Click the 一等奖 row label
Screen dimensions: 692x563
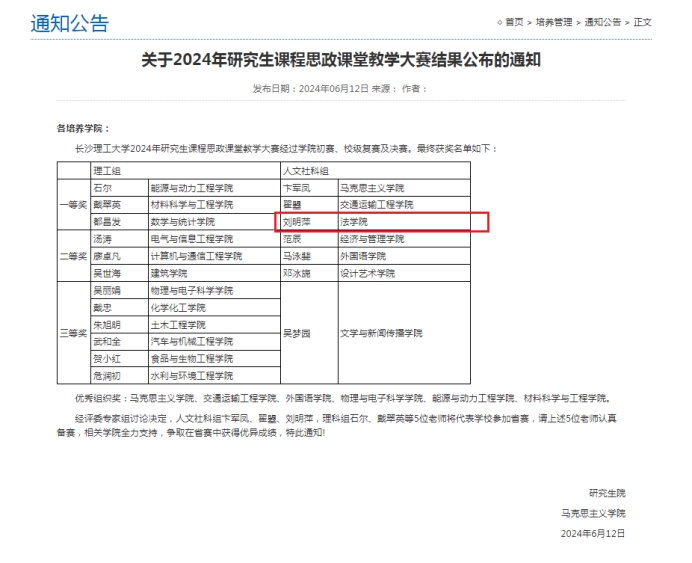click(74, 205)
